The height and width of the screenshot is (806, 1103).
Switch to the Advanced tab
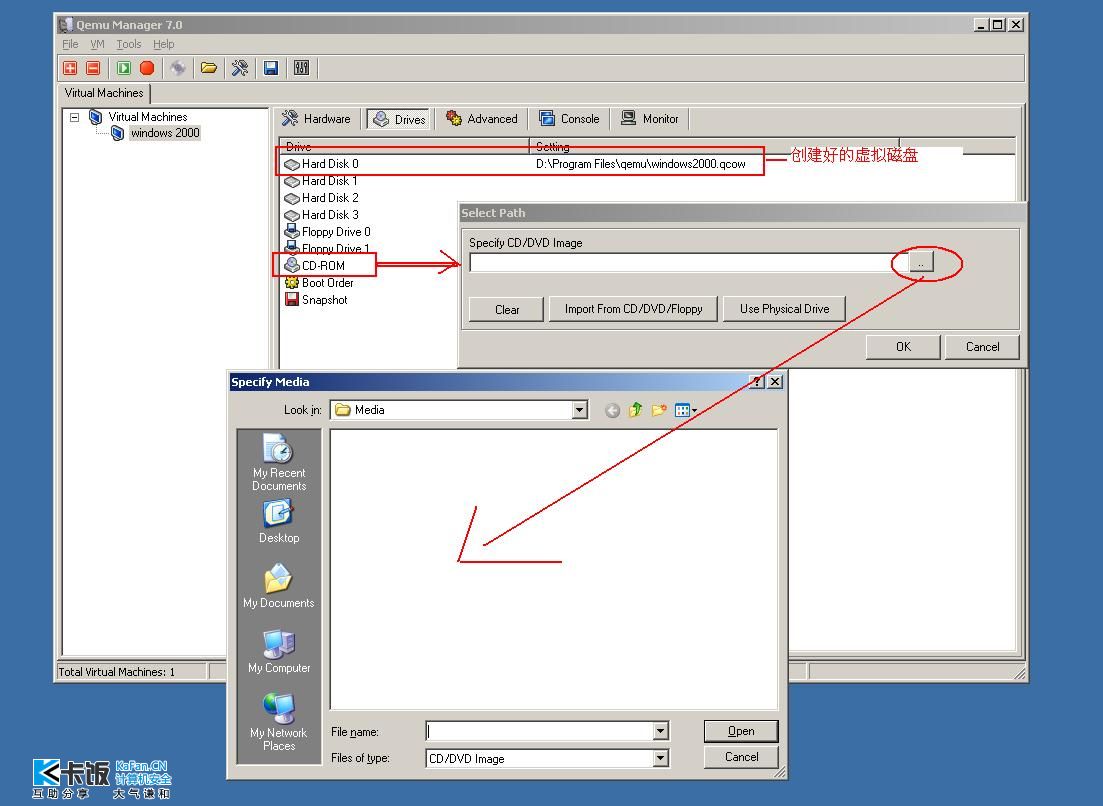tap(482, 119)
